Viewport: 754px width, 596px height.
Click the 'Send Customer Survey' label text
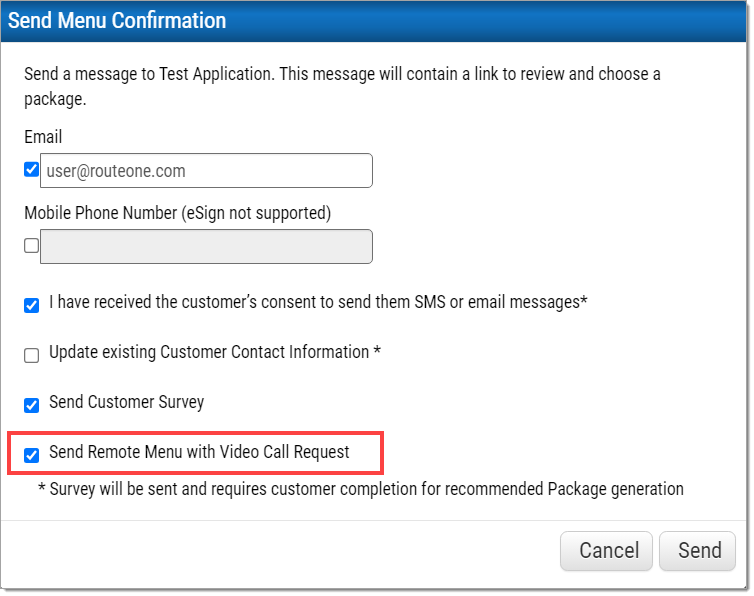(126, 402)
